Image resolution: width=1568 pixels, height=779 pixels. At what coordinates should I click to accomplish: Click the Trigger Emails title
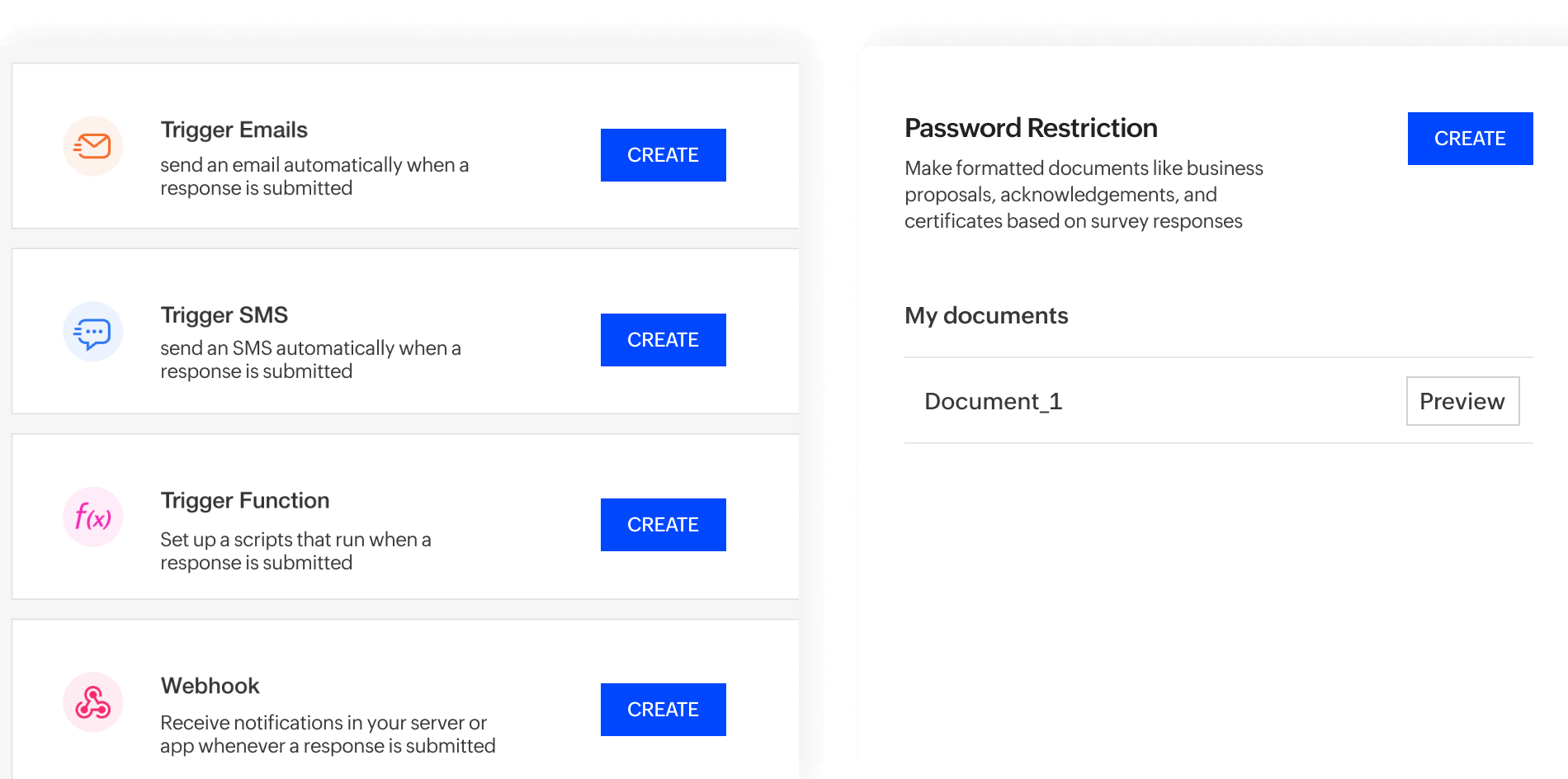tap(234, 130)
